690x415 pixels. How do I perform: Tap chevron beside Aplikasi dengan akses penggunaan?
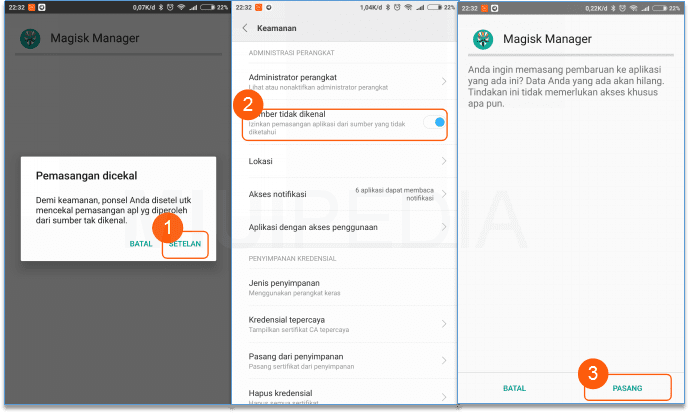[444, 227]
